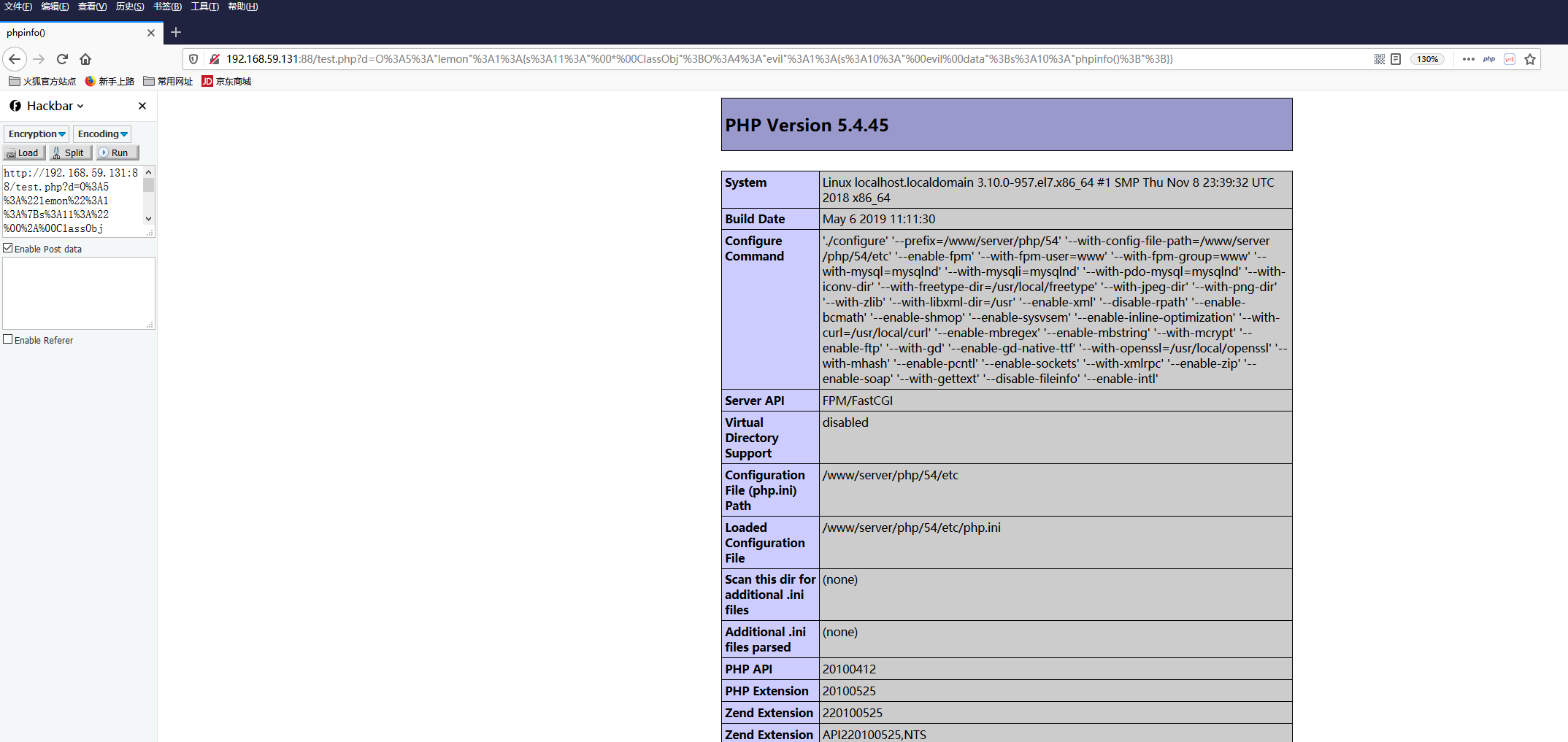Click the Load button in Hackbar

(24, 152)
